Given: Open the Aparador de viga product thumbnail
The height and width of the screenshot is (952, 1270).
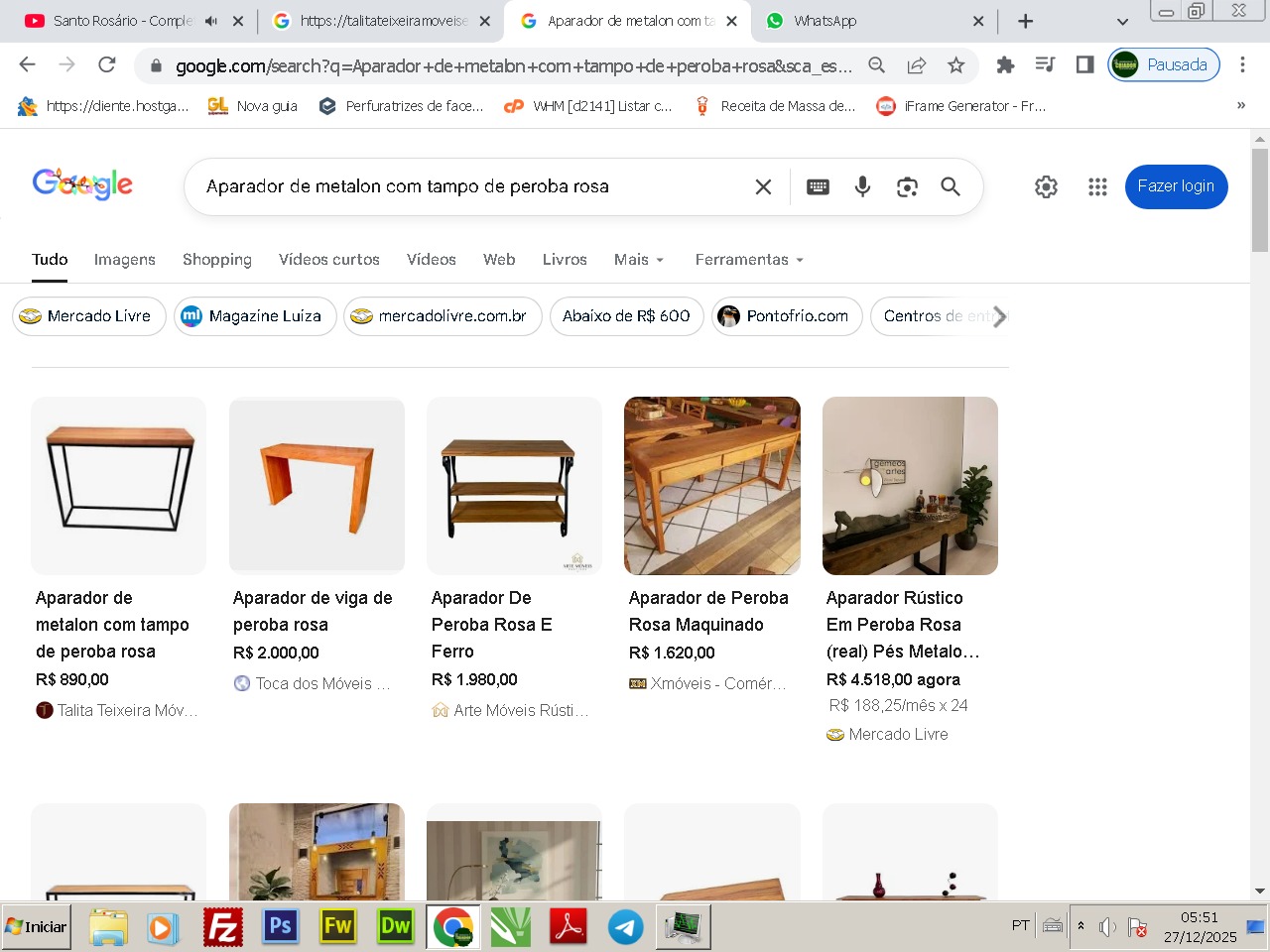Looking at the screenshot, I should click(x=317, y=486).
